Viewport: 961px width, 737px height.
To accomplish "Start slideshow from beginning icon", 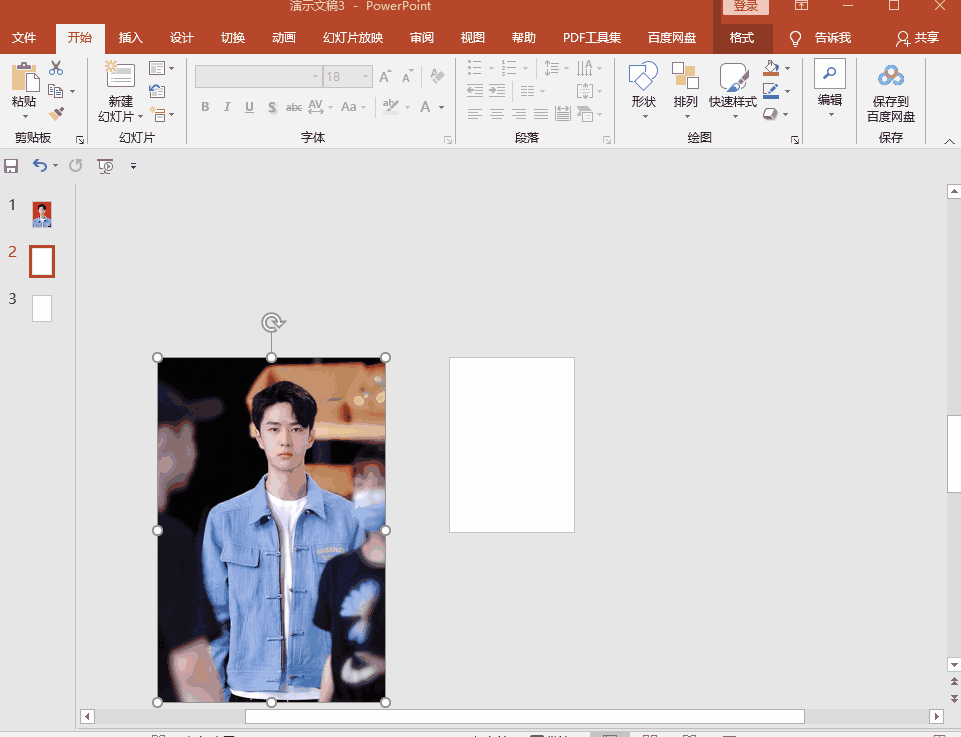I will click(105, 166).
